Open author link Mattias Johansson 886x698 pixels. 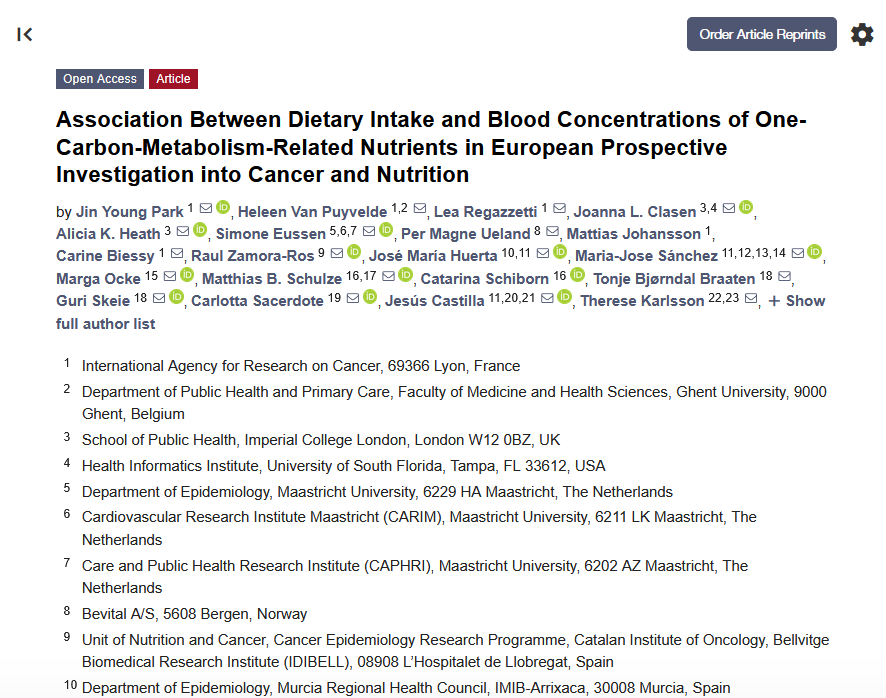tap(633, 233)
